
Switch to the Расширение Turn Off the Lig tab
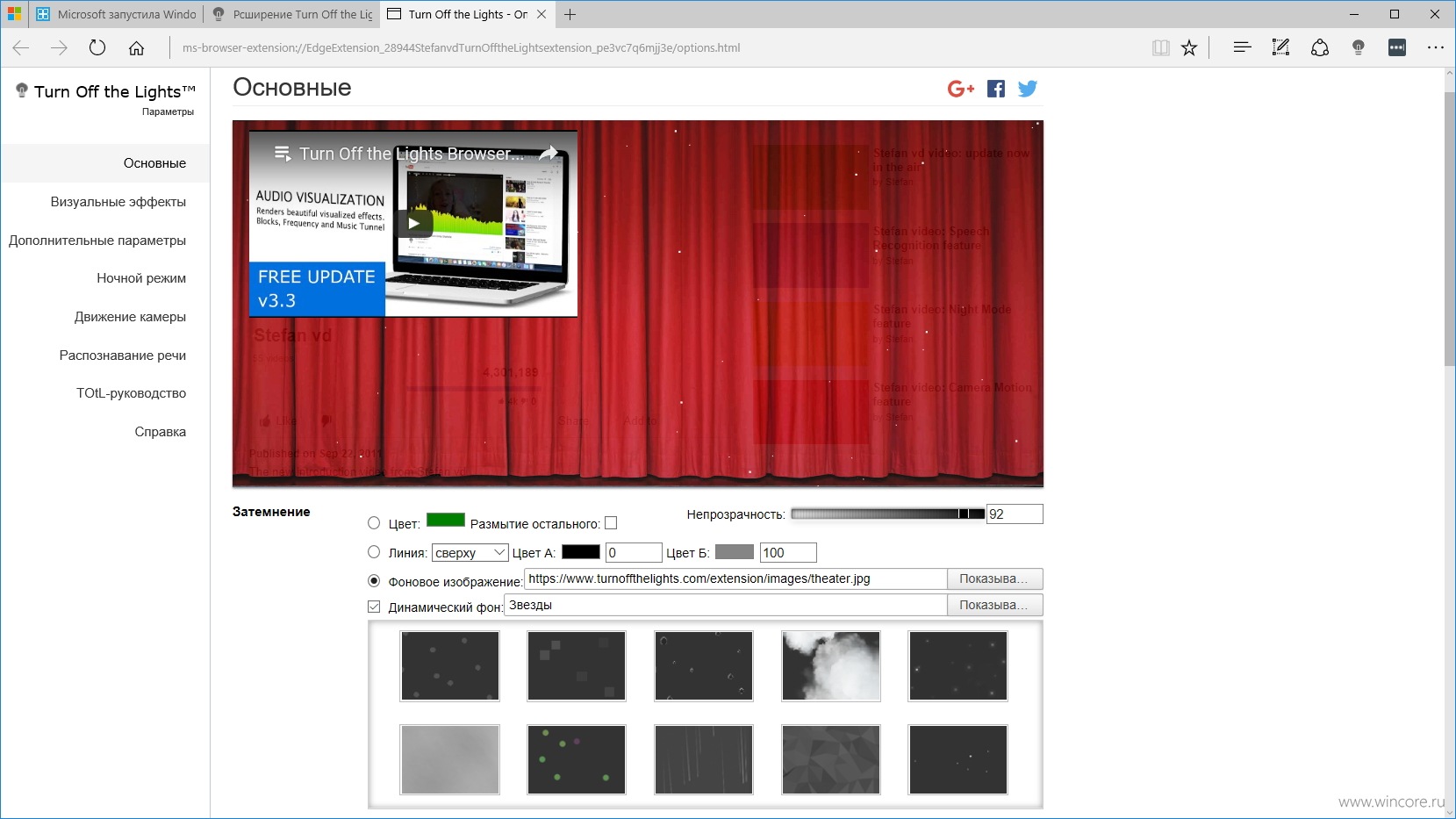pyautogui.click(x=292, y=14)
